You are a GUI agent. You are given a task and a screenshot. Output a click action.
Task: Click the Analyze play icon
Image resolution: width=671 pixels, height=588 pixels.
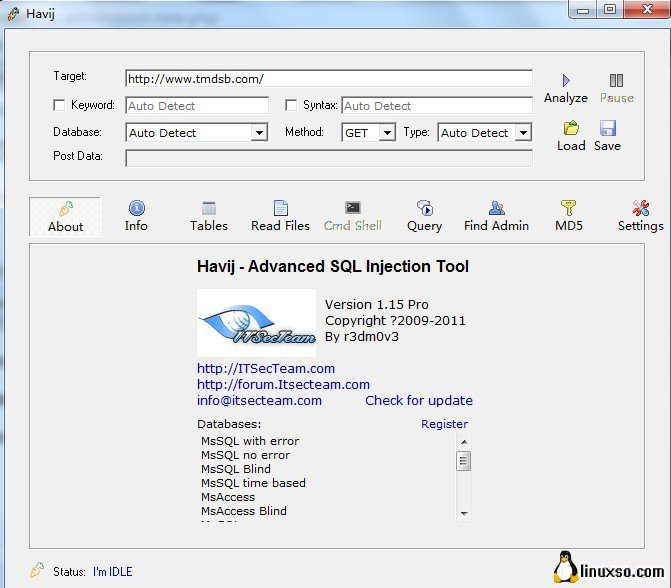566,81
